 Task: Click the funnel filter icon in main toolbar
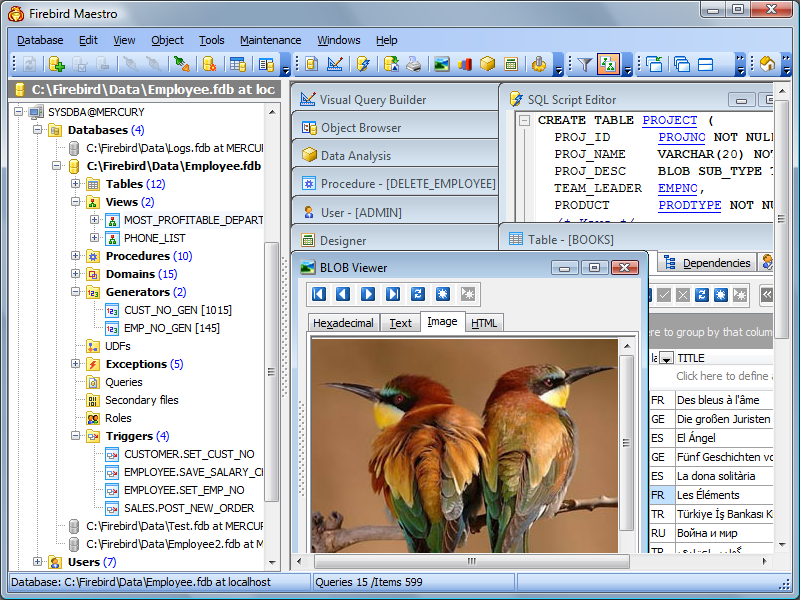pos(584,65)
